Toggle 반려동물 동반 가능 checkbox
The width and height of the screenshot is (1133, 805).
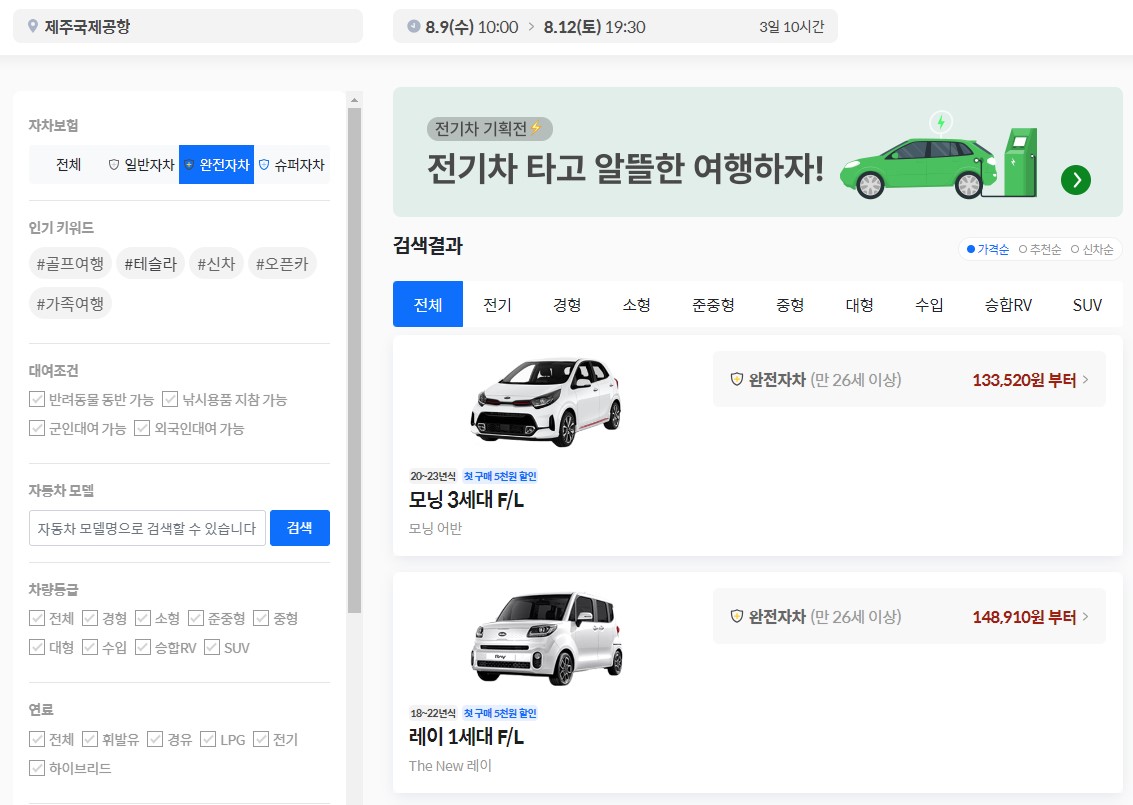(x=37, y=399)
